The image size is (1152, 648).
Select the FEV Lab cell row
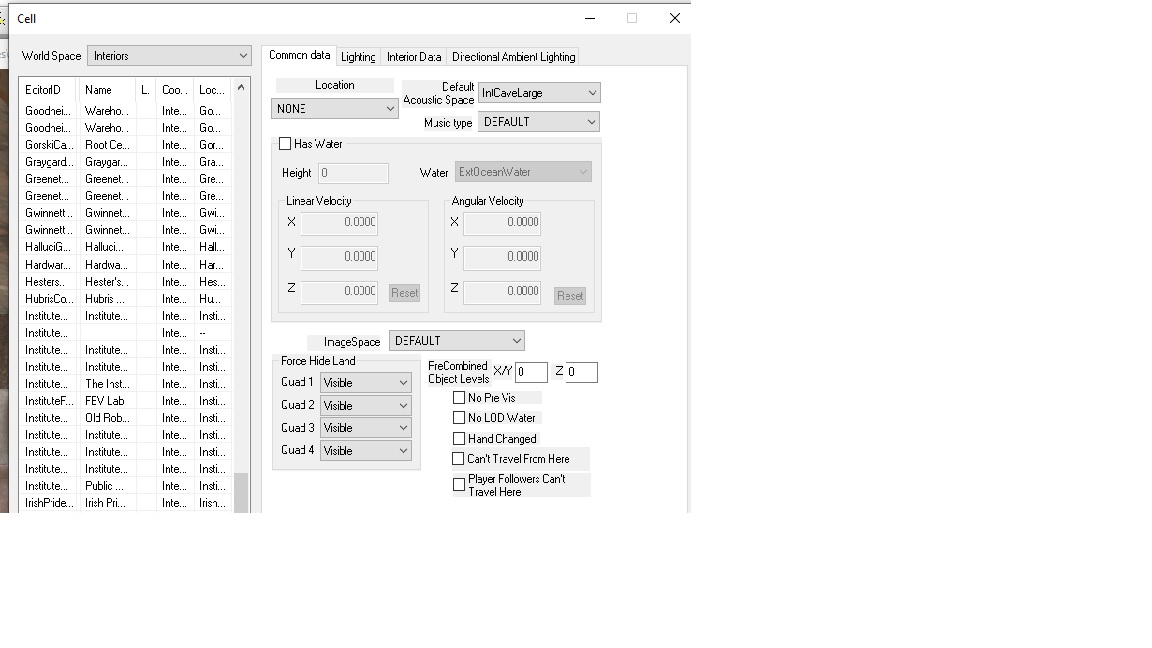coord(105,401)
